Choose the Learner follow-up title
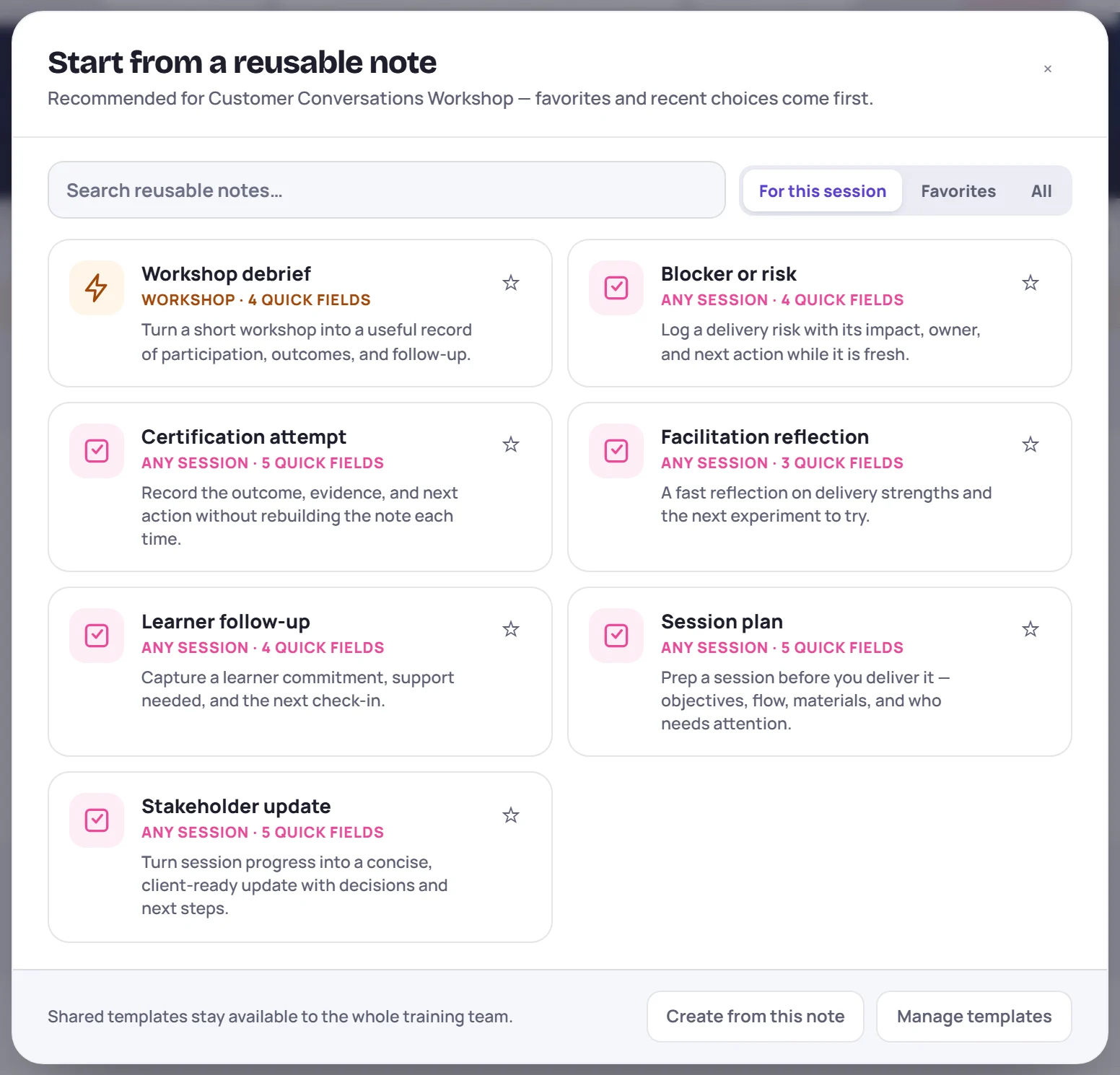 (x=226, y=622)
